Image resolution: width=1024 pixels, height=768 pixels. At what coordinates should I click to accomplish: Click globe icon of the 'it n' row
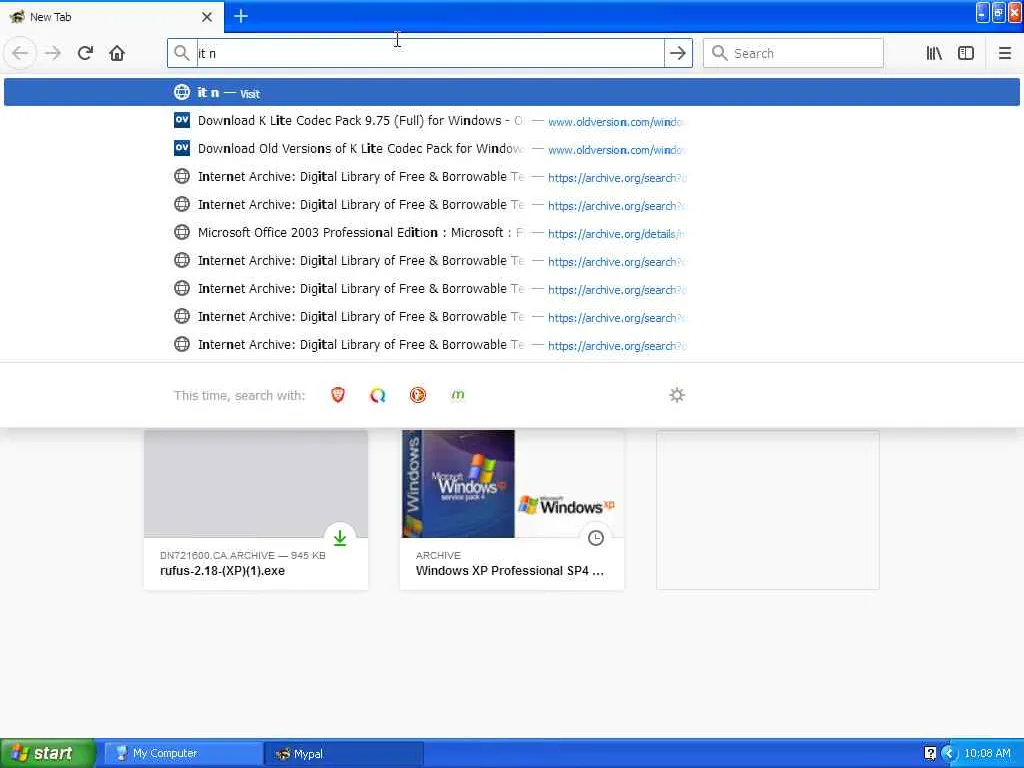[182, 92]
